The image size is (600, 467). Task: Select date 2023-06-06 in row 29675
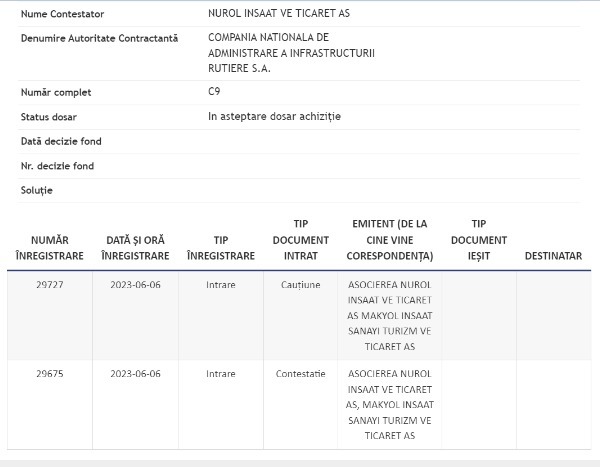click(x=135, y=374)
